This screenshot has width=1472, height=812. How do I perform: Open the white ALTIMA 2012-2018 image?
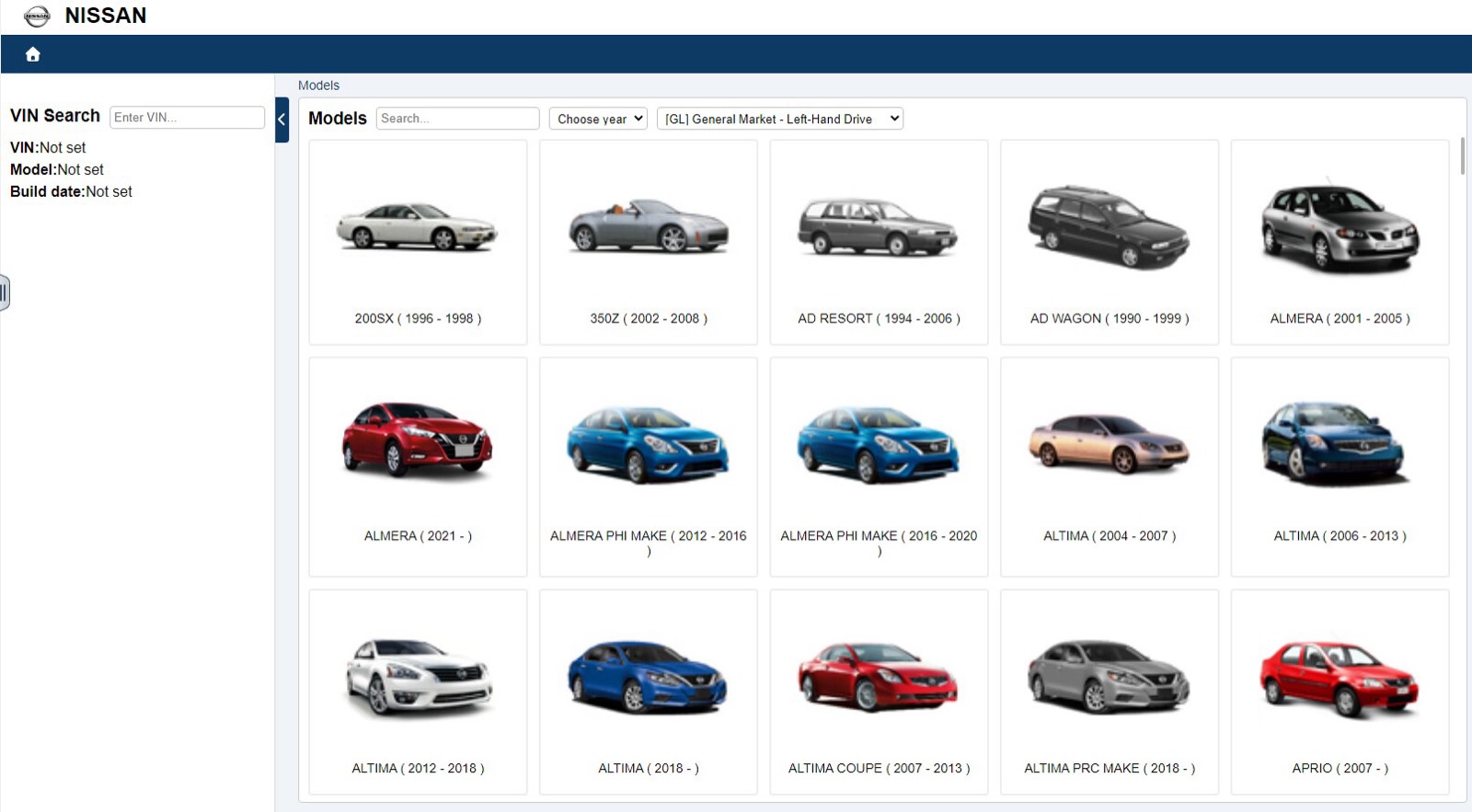pyautogui.click(x=419, y=678)
